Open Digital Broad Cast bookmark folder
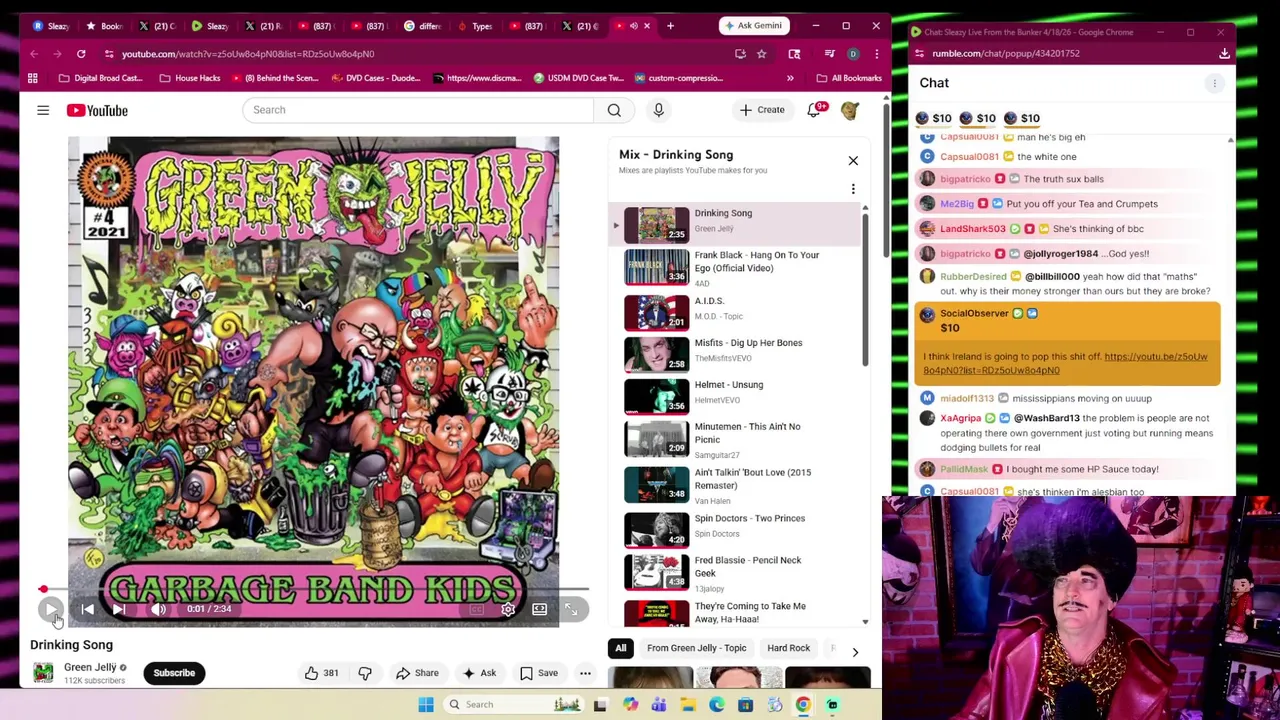This screenshot has width=1280, height=720. click(x=100, y=78)
